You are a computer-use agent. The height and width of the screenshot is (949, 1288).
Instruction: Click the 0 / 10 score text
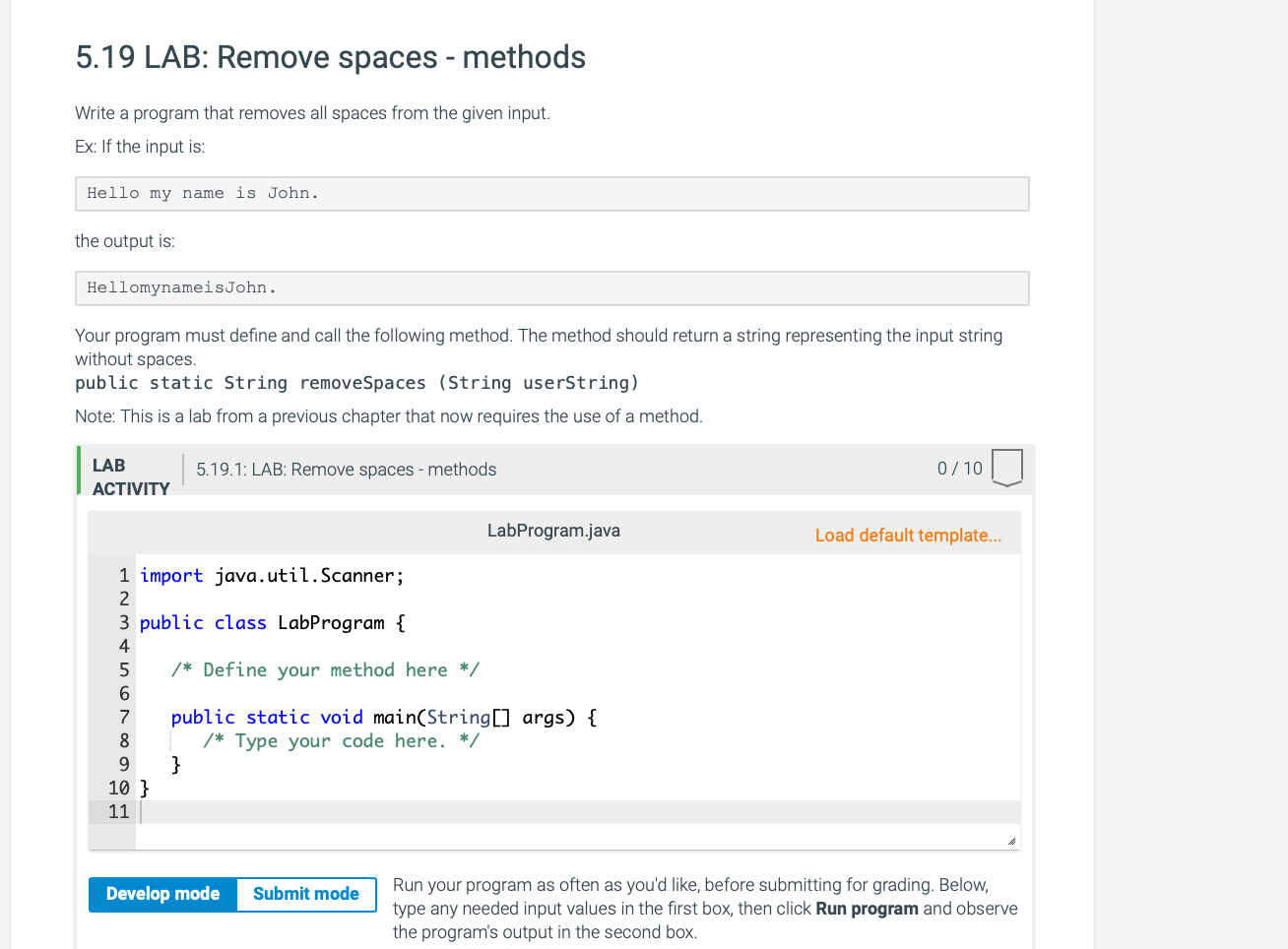pos(960,469)
